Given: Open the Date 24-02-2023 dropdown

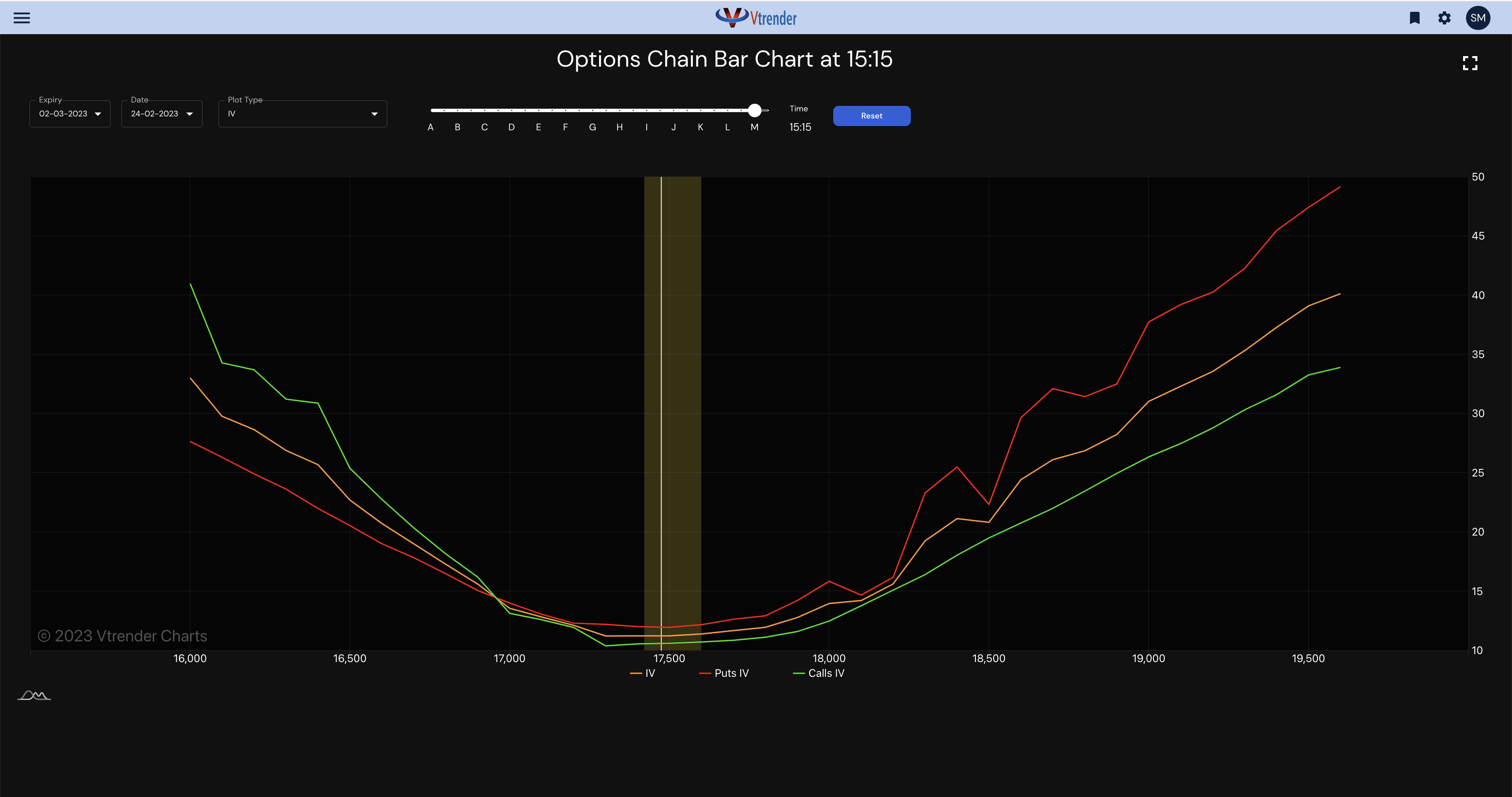Looking at the screenshot, I should tap(162, 114).
